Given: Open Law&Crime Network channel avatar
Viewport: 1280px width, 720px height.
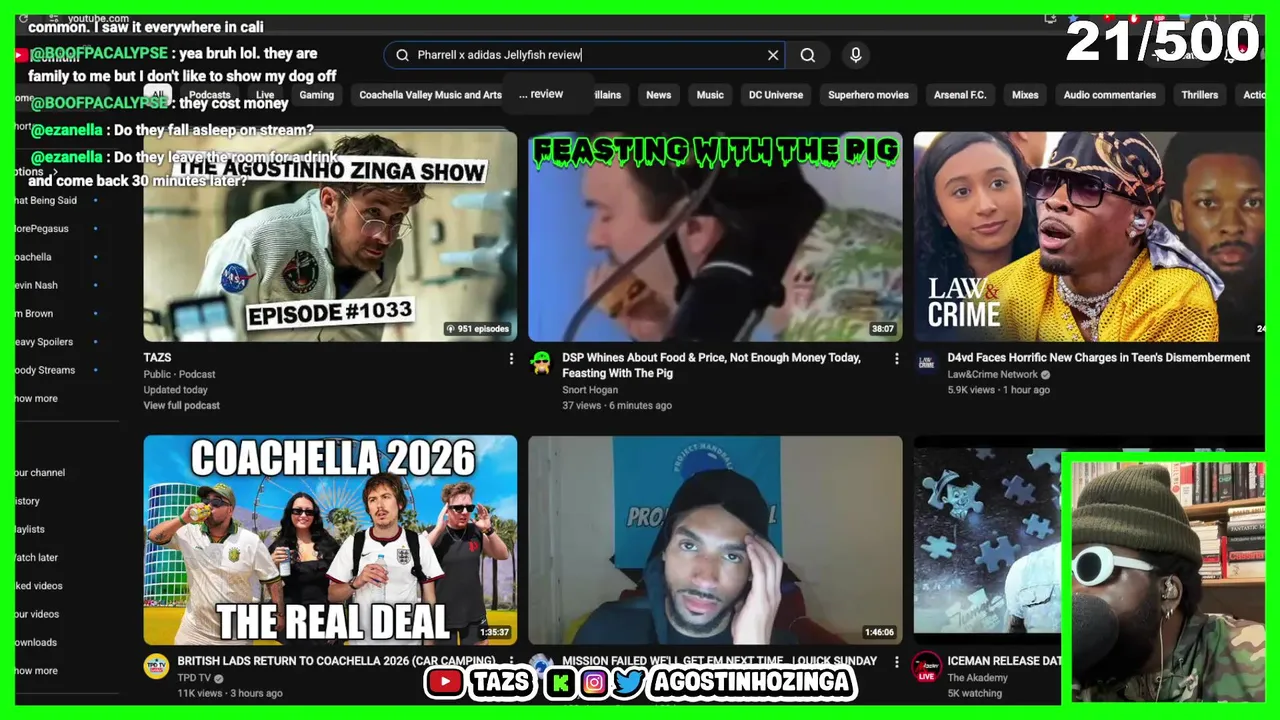Looking at the screenshot, I should point(926,363).
